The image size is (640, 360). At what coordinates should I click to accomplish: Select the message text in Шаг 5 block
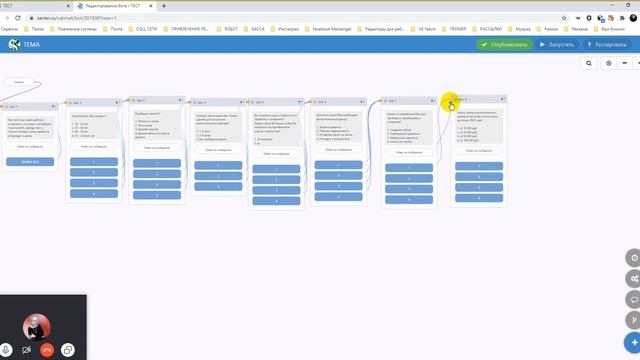[276, 129]
